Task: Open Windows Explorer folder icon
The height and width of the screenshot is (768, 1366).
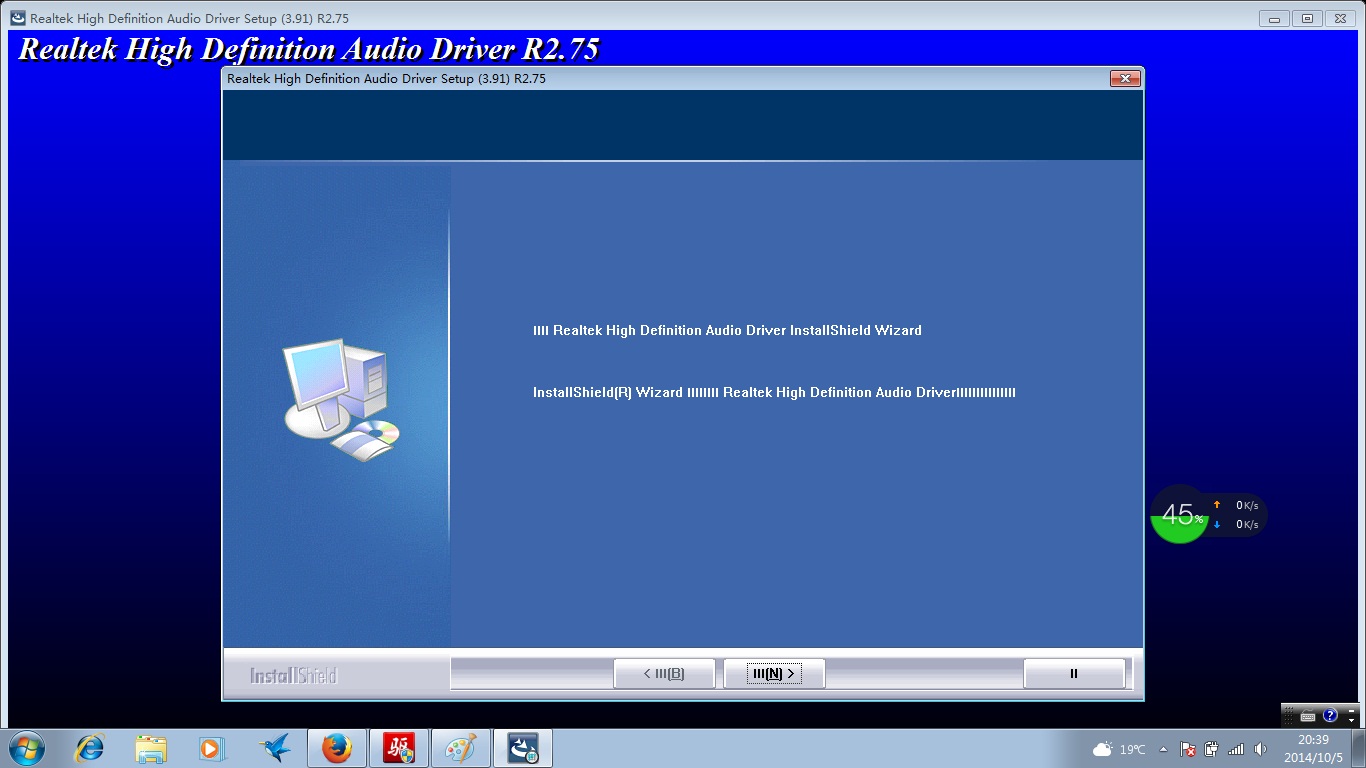Action: pos(152,748)
